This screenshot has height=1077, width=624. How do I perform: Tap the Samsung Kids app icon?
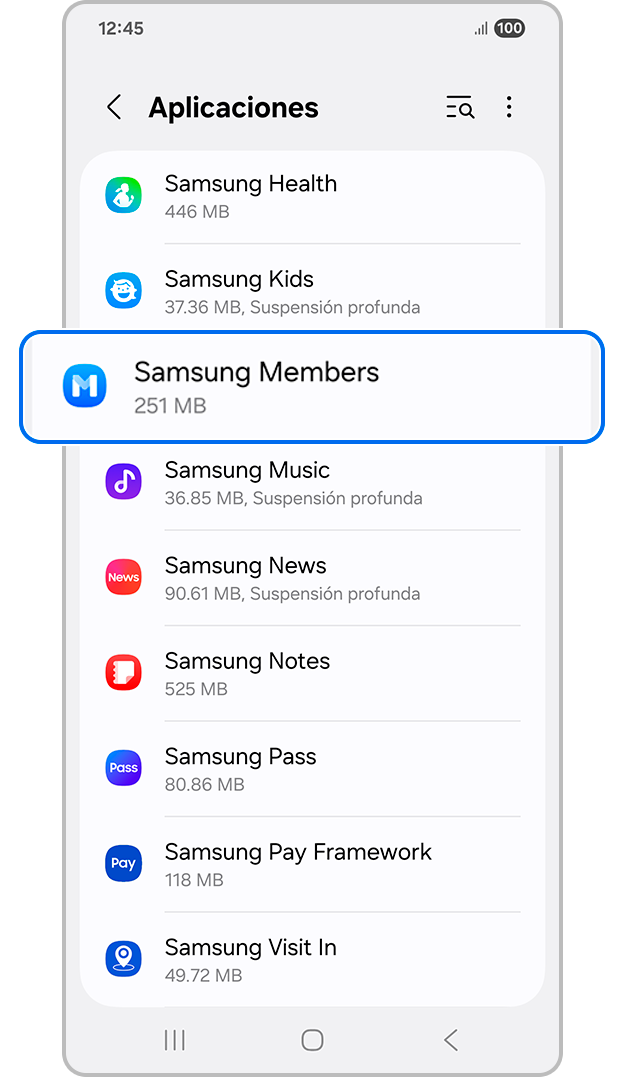click(x=124, y=291)
